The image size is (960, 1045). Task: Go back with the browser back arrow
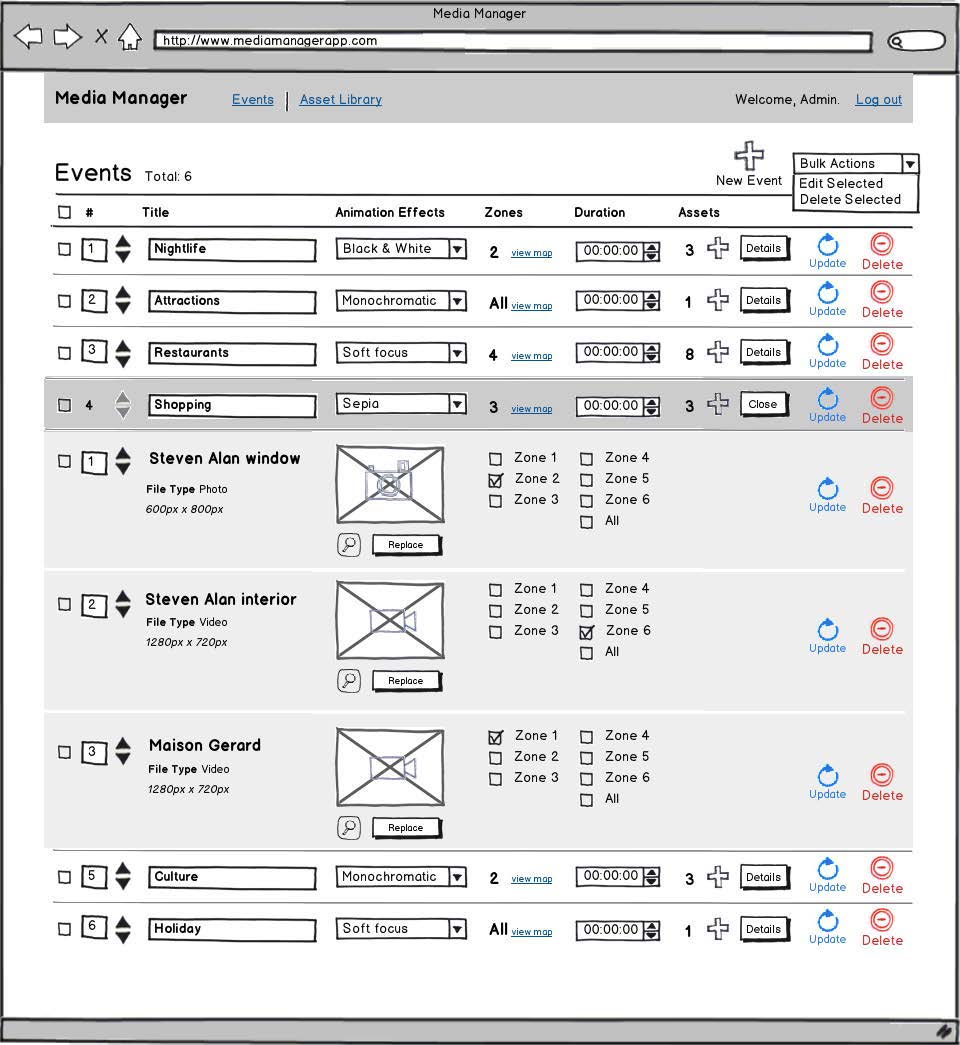(x=28, y=37)
